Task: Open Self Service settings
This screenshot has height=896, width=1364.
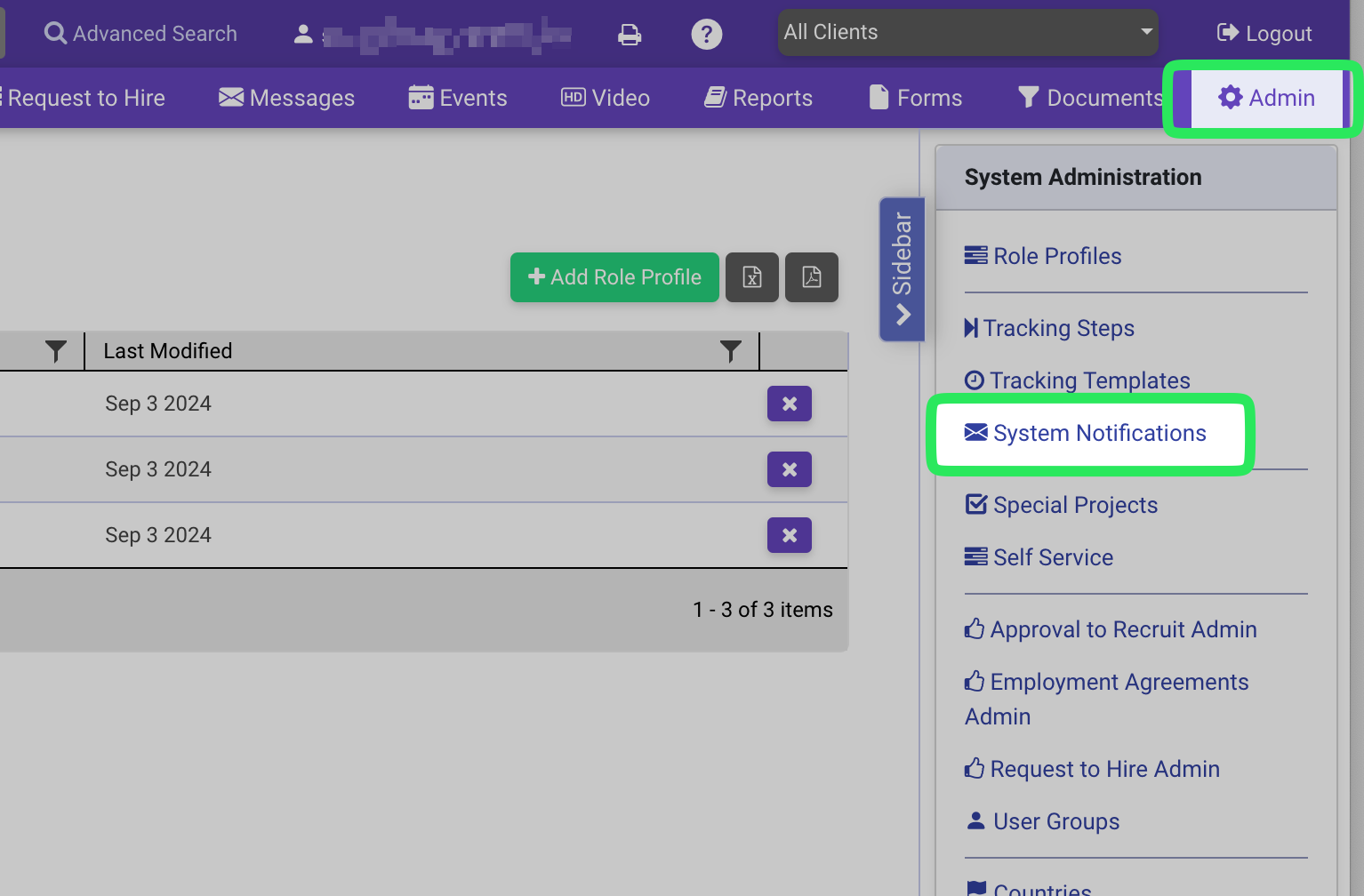Action: [x=1039, y=557]
